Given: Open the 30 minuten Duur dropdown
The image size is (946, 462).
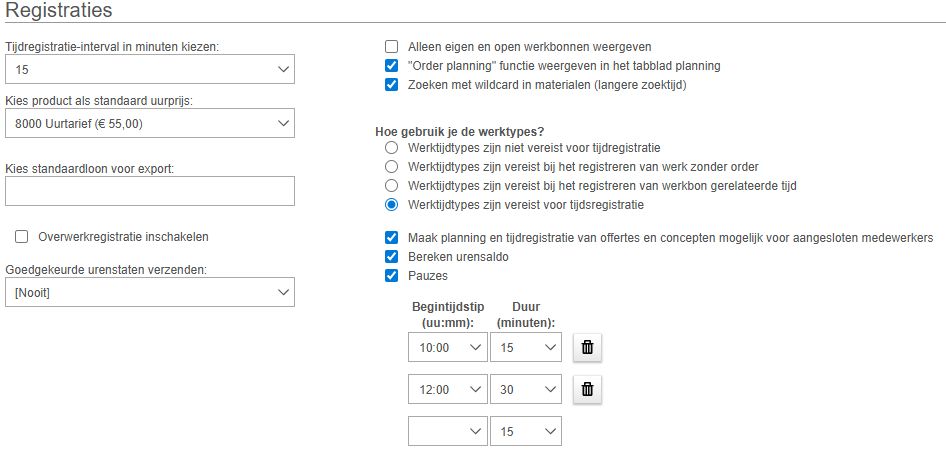Looking at the screenshot, I should (x=525, y=389).
